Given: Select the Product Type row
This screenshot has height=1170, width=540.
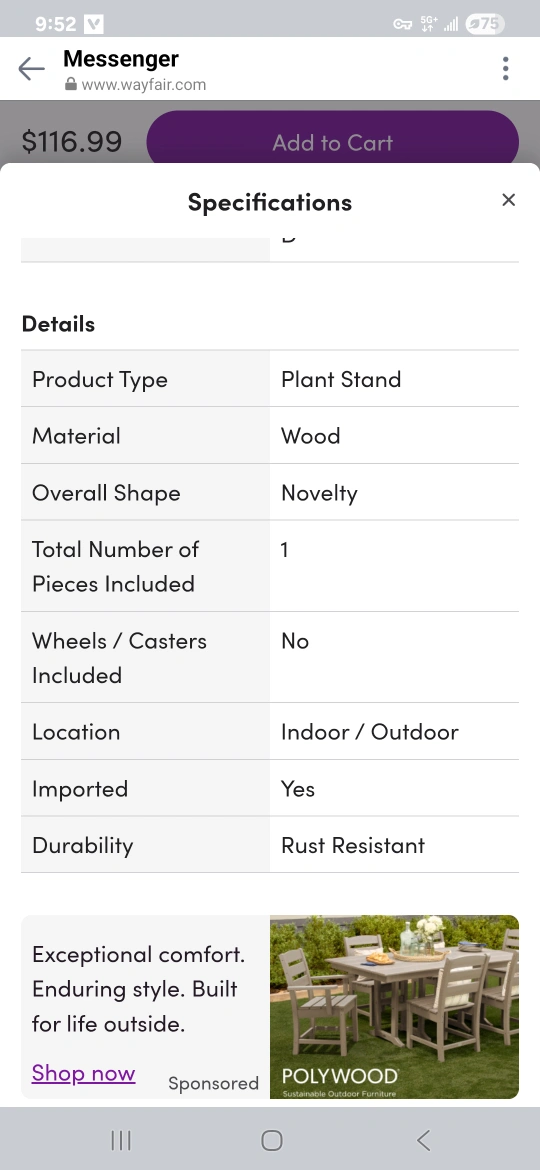Looking at the screenshot, I should click(x=270, y=379).
